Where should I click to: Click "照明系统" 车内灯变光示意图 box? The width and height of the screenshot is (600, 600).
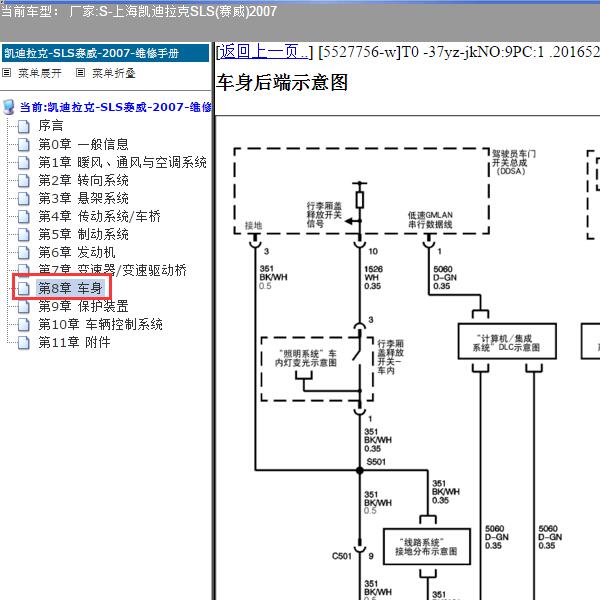pyautogui.click(x=305, y=358)
